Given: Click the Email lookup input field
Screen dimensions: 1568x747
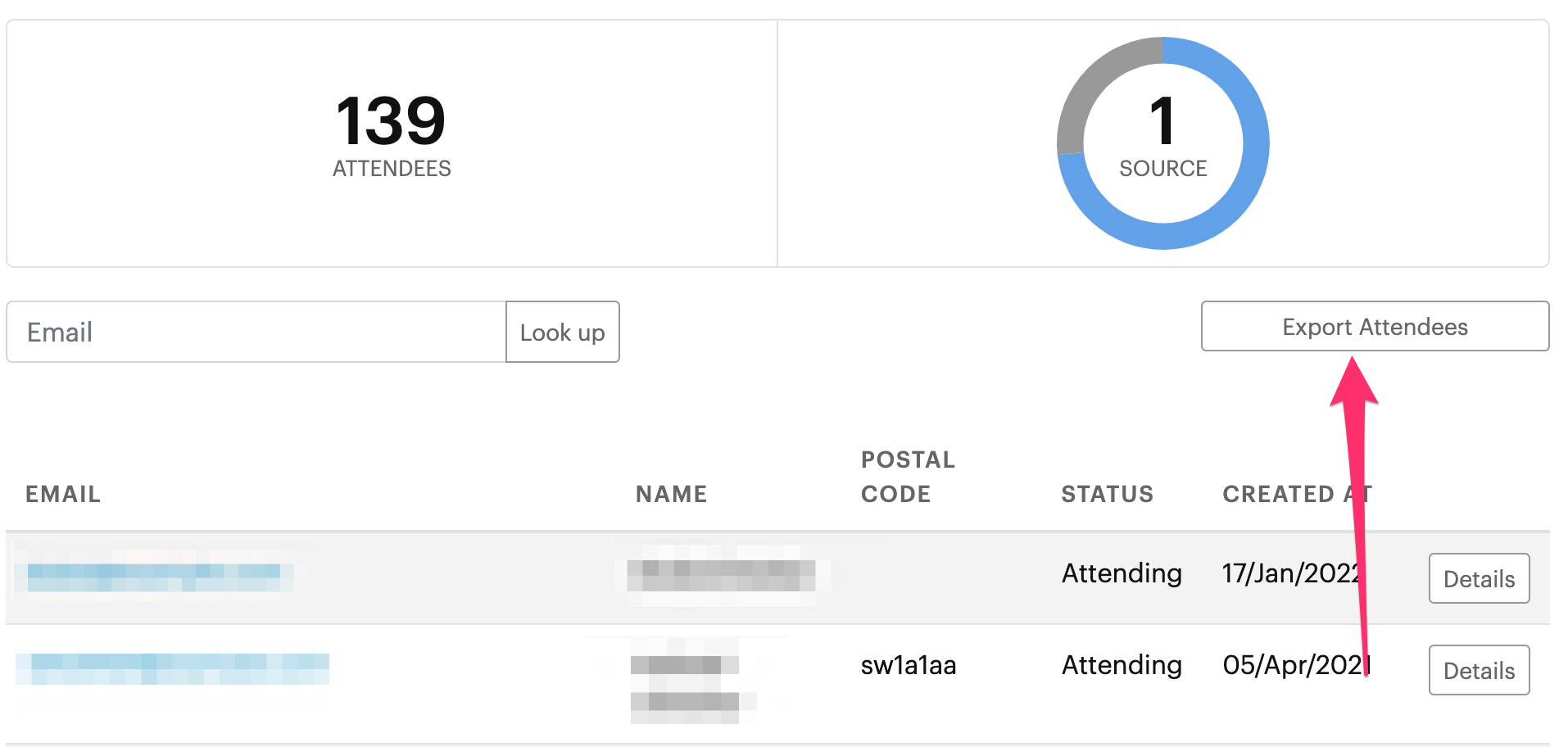Looking at the screenshot, I should [x=256, y=332].
